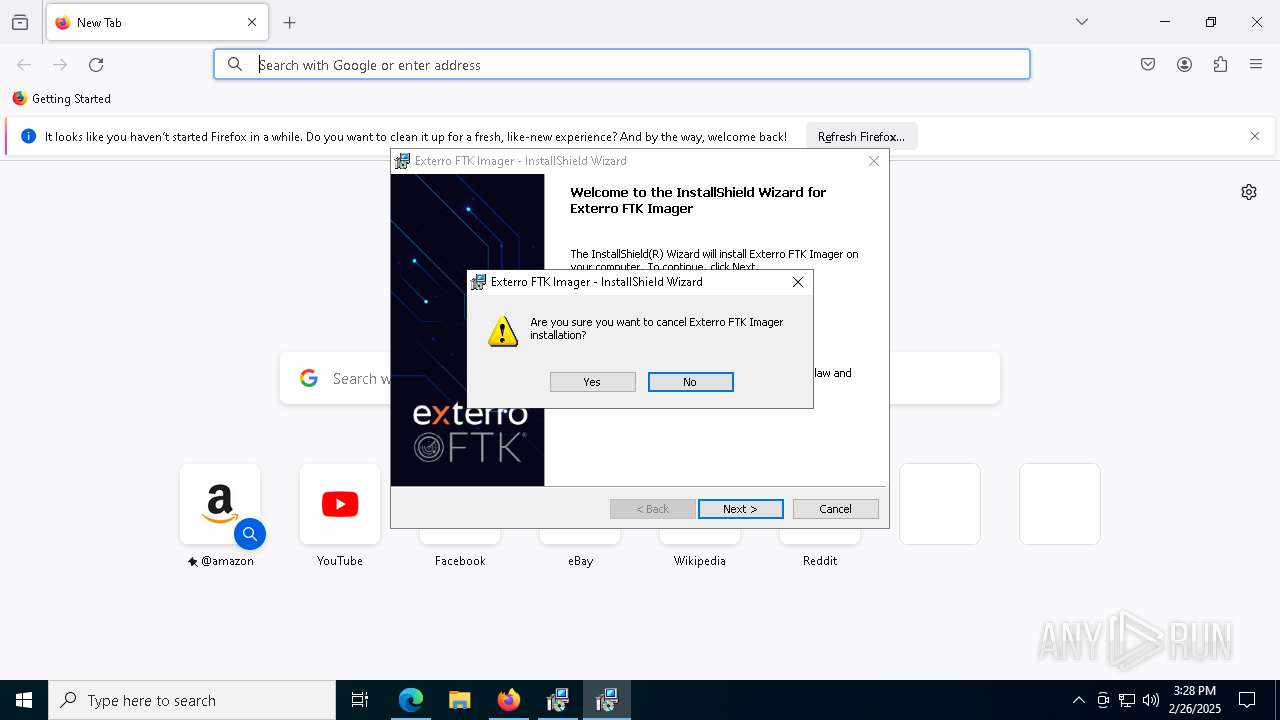
Task: Select the active installer taskbar icon
Action: point(607,700)
